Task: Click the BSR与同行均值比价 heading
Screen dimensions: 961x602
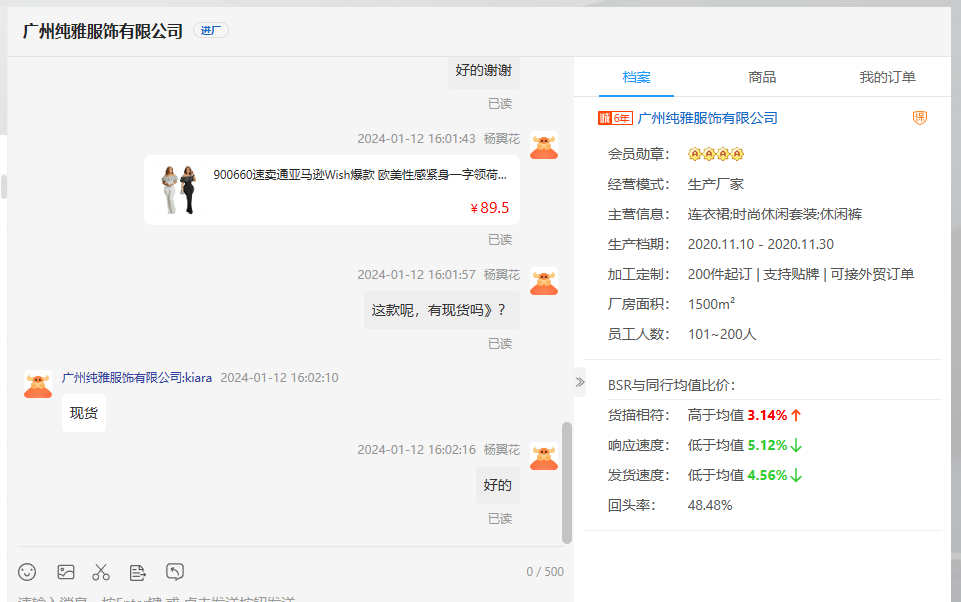Action: tap(671, 385)
